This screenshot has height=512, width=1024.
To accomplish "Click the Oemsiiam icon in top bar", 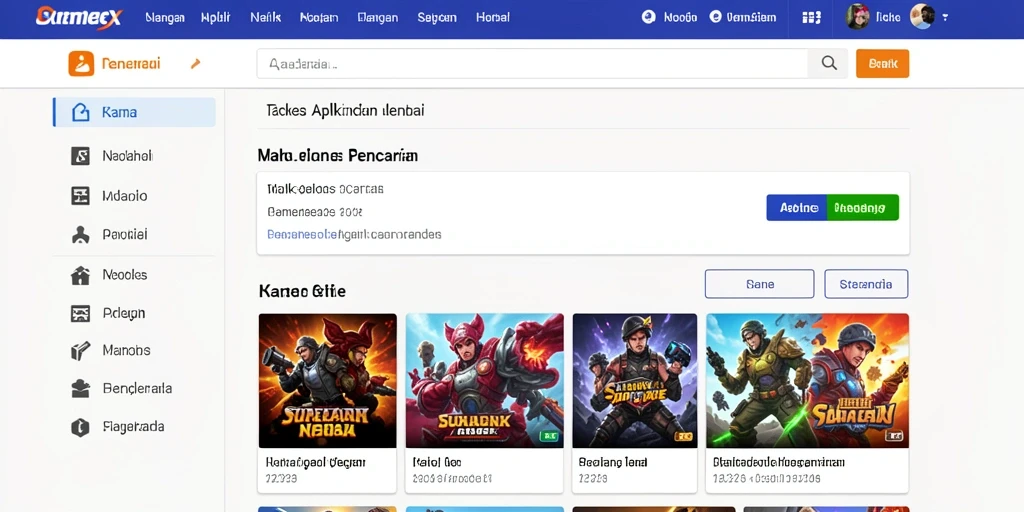I will pos(715,17).
